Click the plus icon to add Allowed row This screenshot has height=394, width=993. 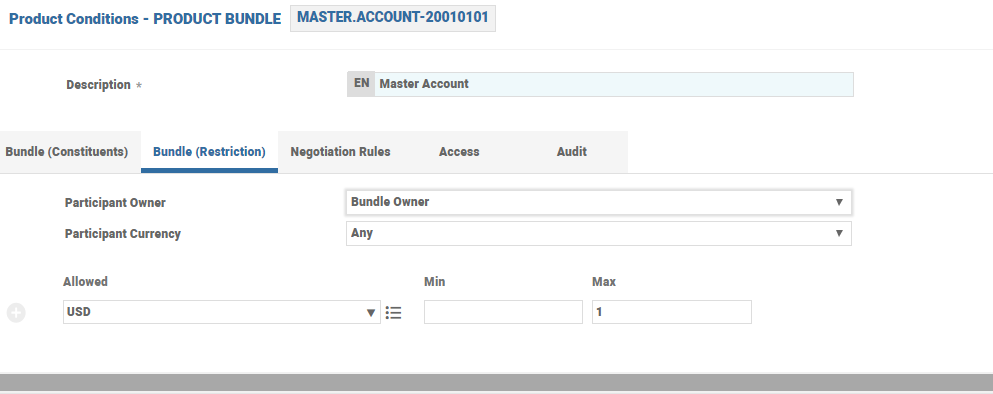point(16,312)
